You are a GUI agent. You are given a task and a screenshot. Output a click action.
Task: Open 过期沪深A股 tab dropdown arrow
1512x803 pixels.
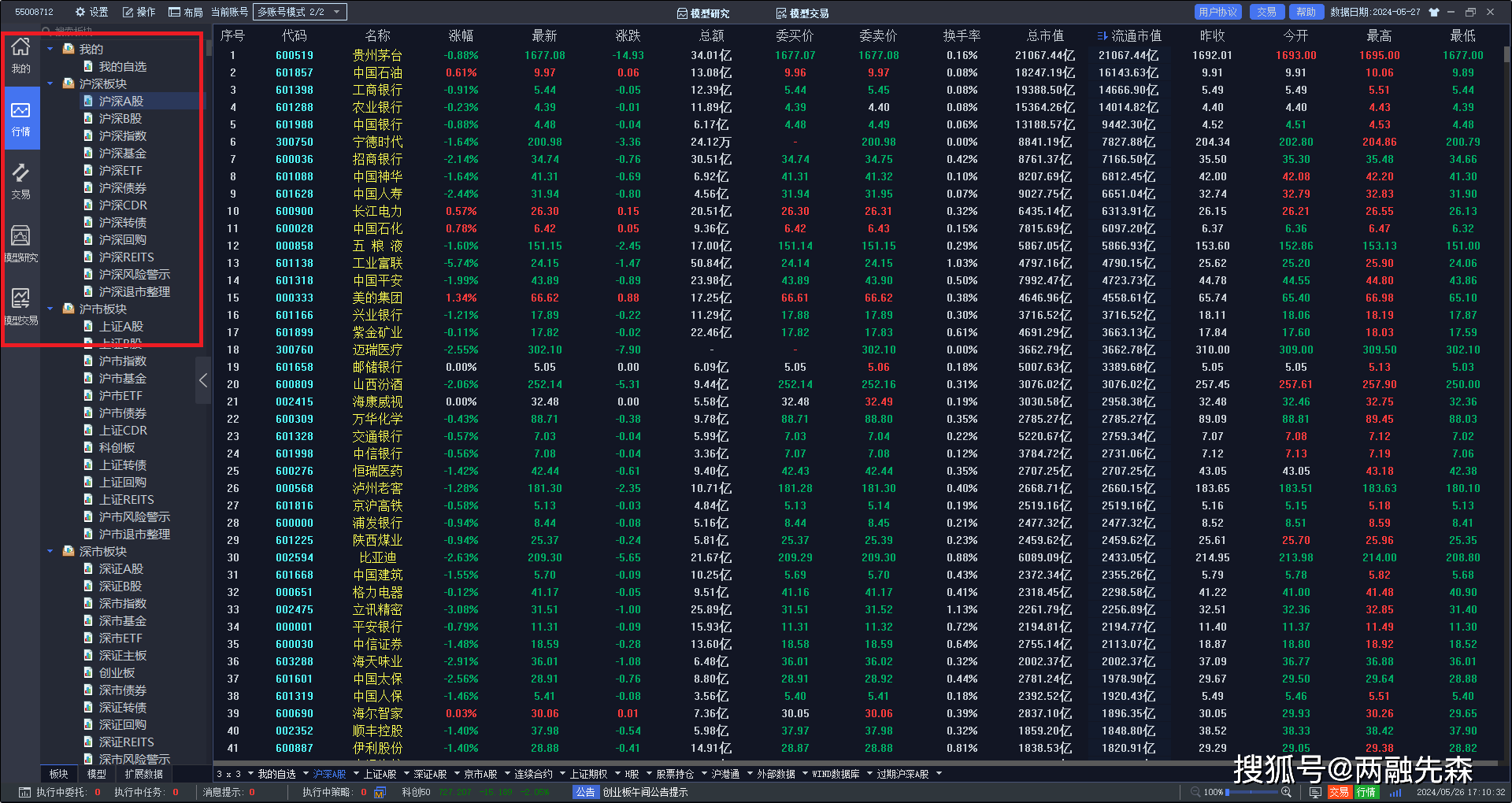click(939, 774)
